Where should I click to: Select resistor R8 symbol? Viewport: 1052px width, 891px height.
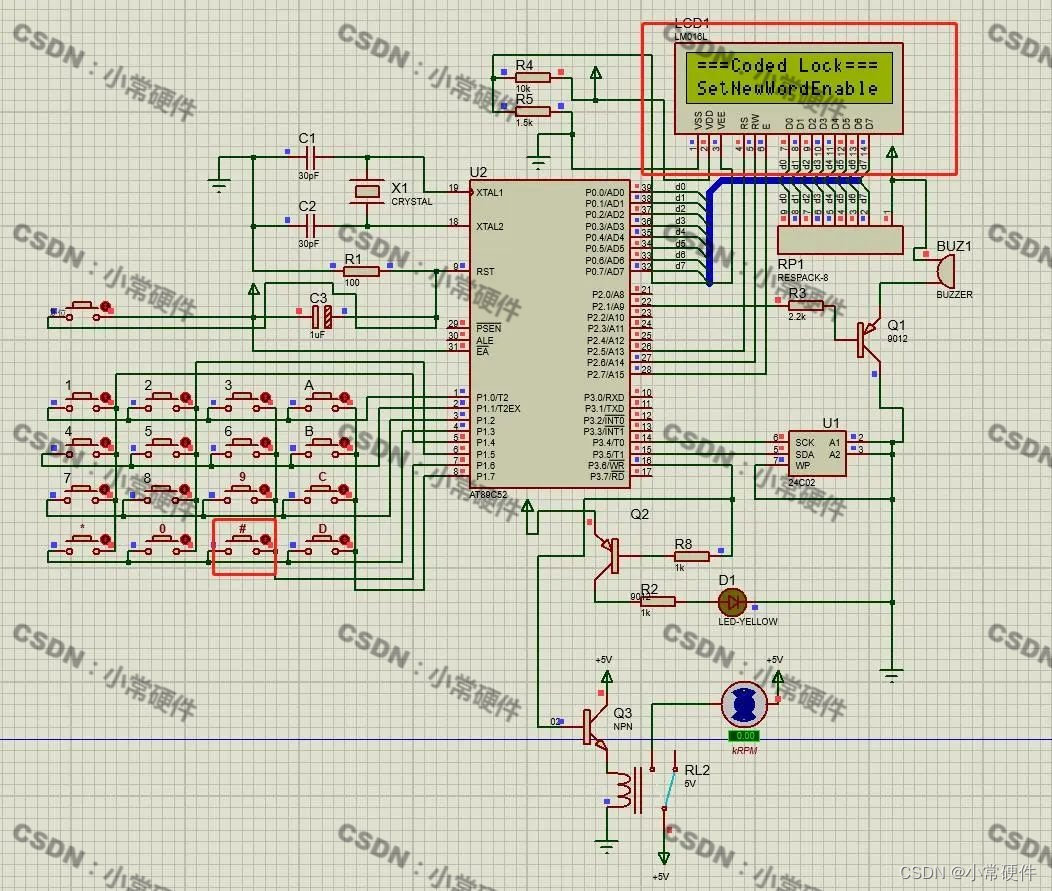click(x=691, y=556)
